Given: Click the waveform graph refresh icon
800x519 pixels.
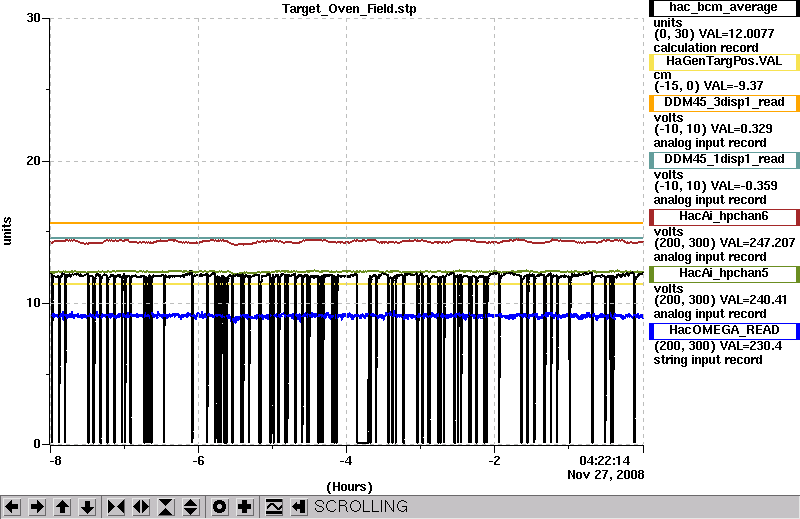Looking at the screenshot, I should tap(274, 507).
